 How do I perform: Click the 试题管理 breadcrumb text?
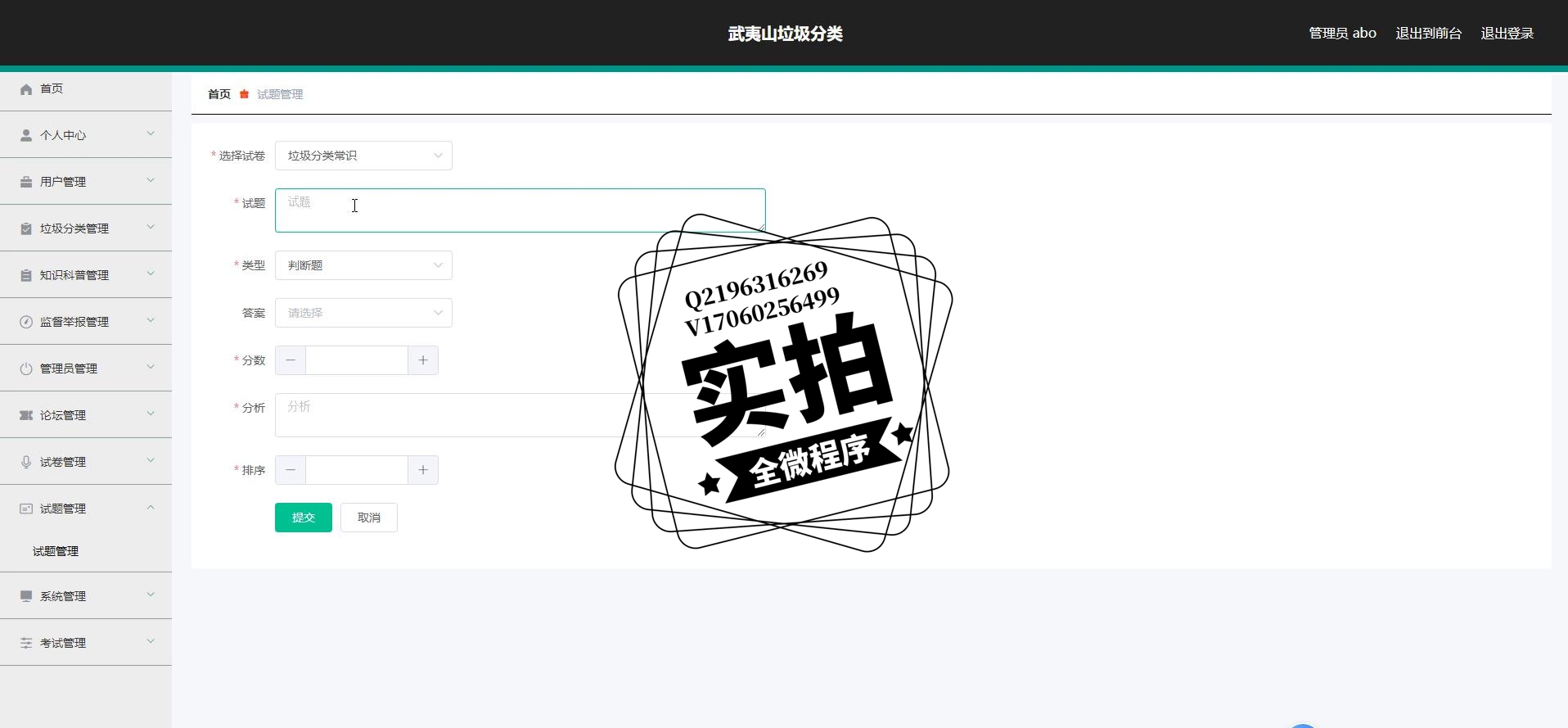280,94
